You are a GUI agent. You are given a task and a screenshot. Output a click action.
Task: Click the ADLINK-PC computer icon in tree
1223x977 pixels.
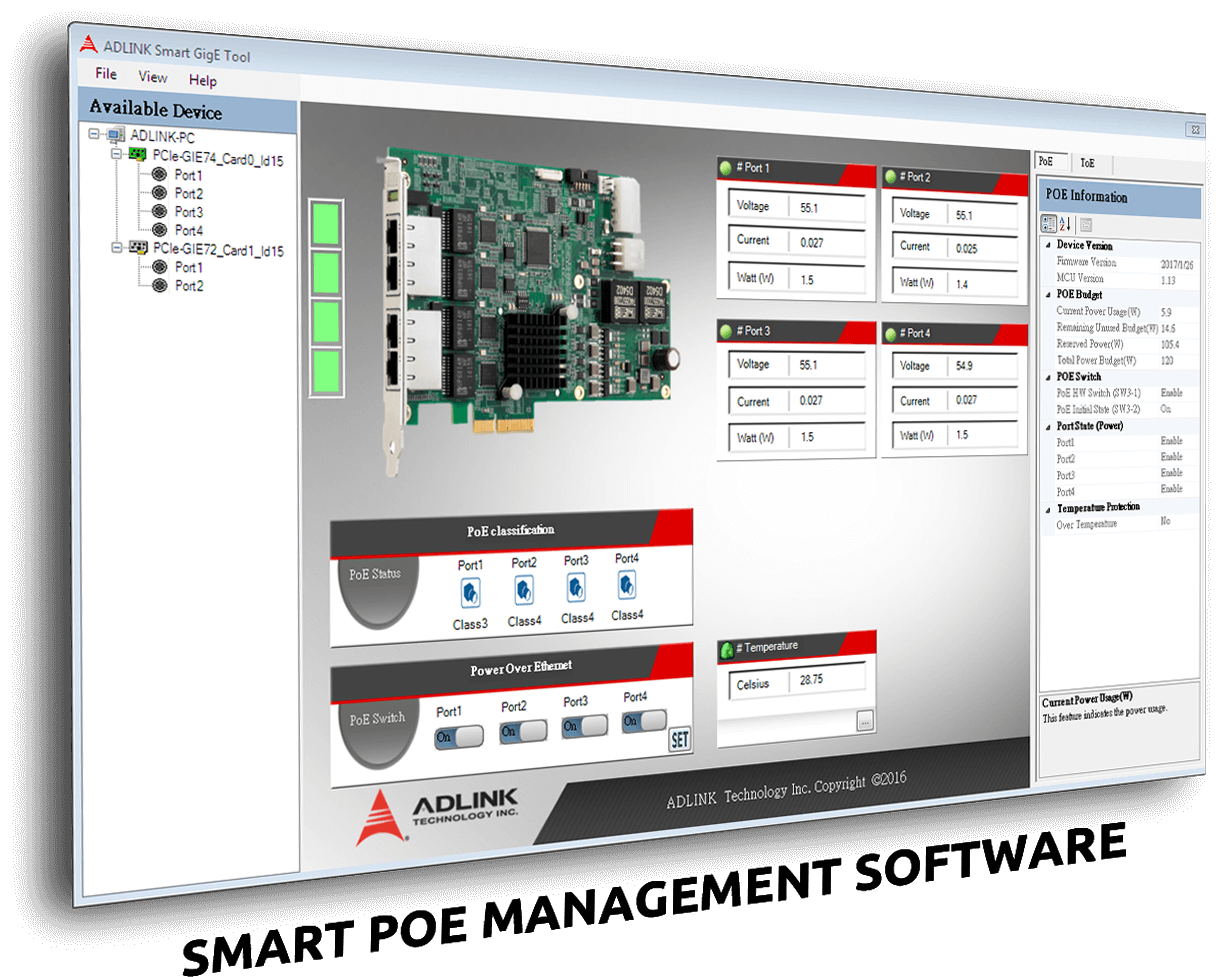114,135
